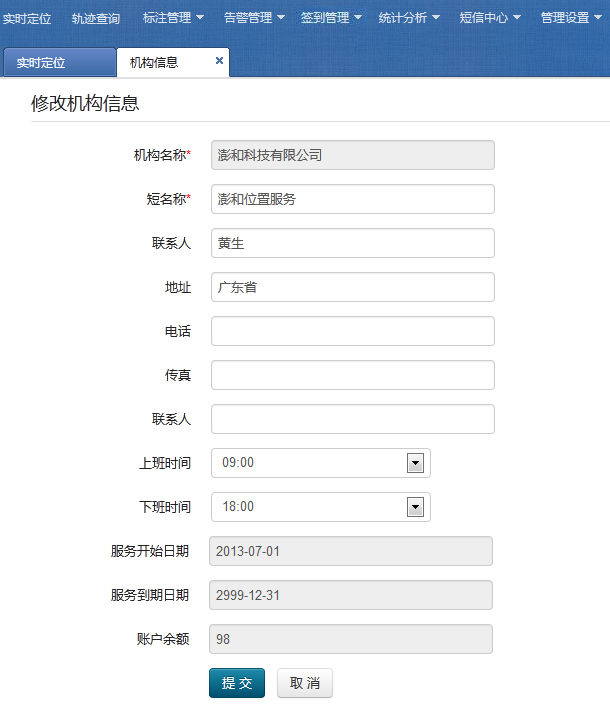610x706 pixels.
Task: Click the 服务开始日期 field
Action: [351, 551]
